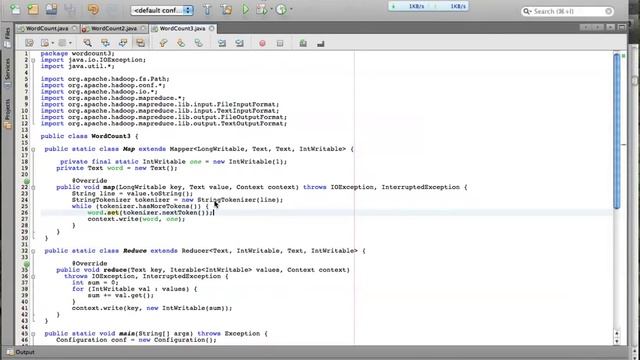Open the search magnifier options dropdown

point(527,11)
